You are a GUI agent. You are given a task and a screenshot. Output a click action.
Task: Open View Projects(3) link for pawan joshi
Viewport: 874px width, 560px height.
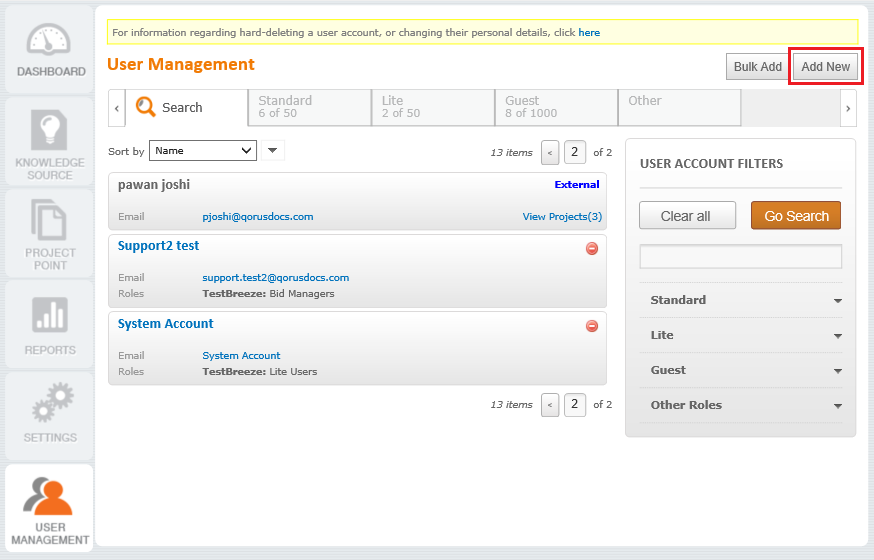point(562,217)
